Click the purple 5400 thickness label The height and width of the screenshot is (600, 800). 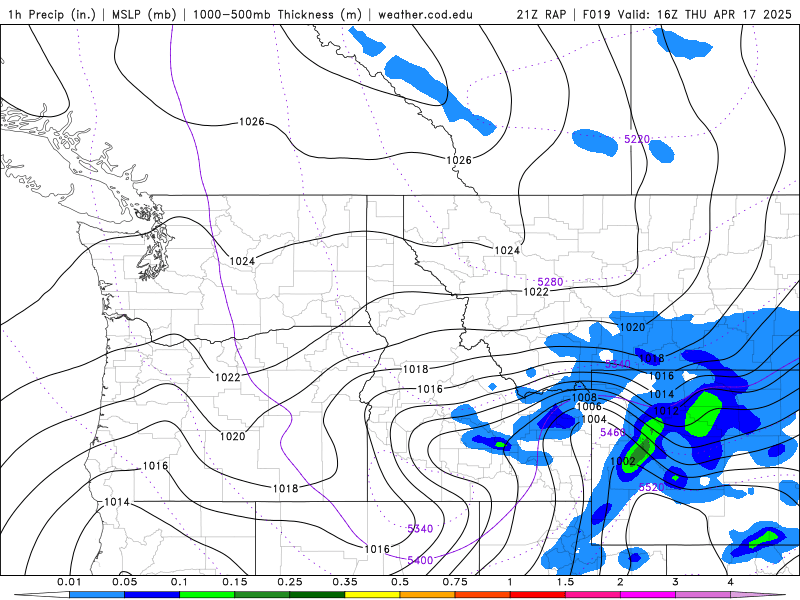[420, 560]
